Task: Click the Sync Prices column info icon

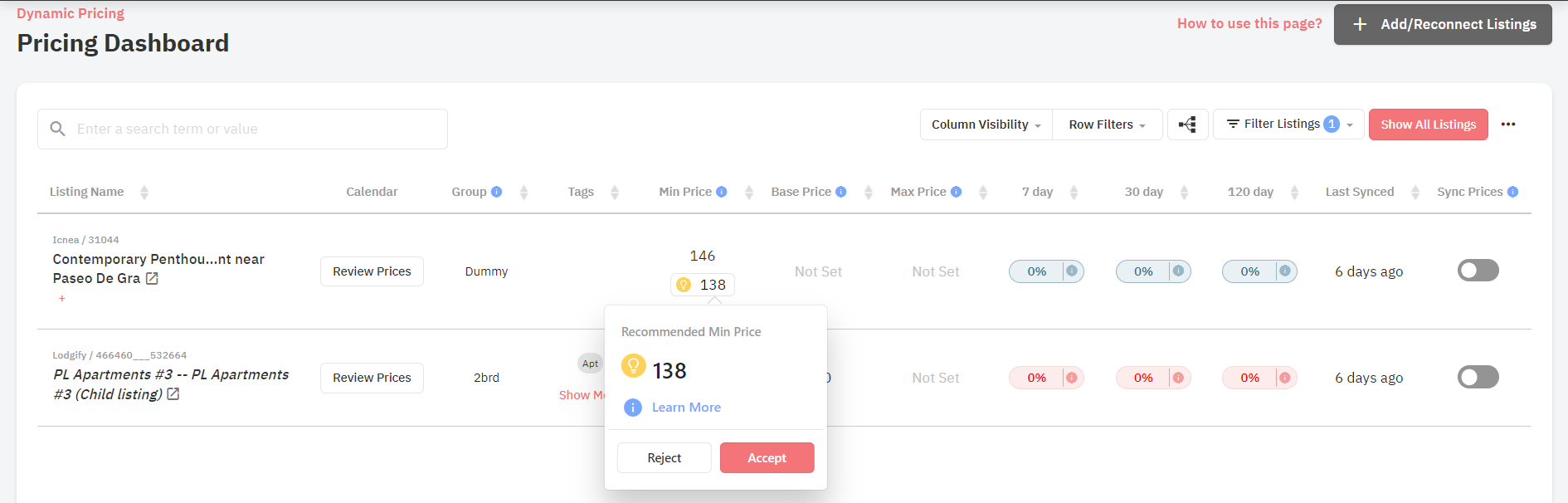Action: click(x=1513, y=192)
